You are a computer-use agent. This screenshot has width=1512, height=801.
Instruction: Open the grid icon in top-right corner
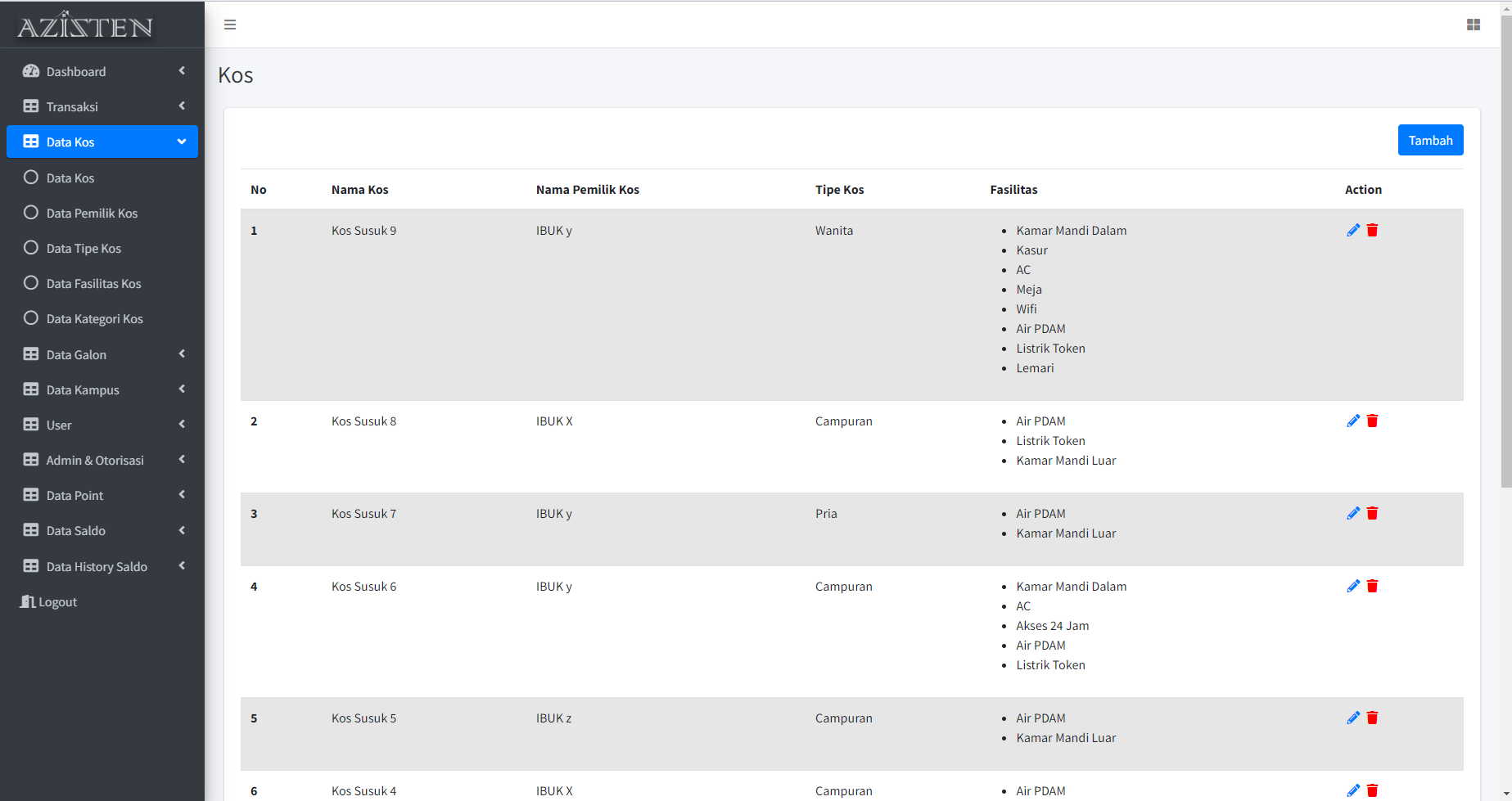(1473, 25)
